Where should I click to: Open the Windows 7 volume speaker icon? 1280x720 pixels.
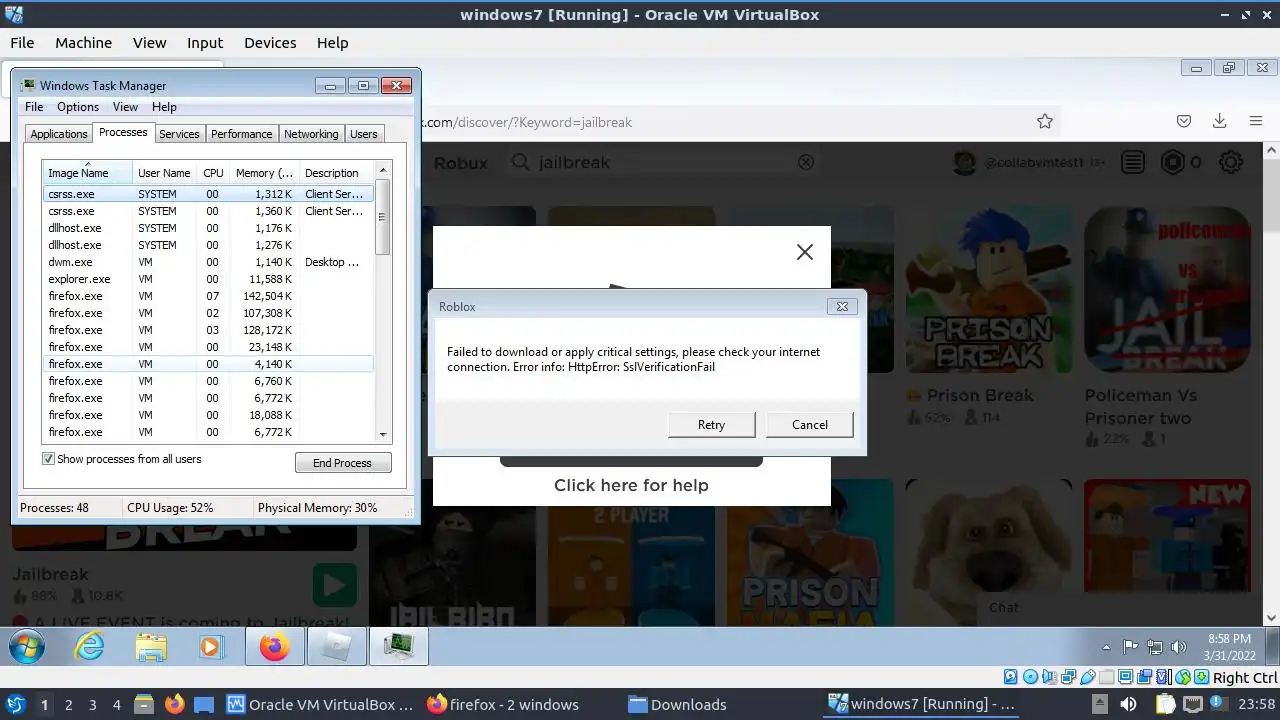1179,647
